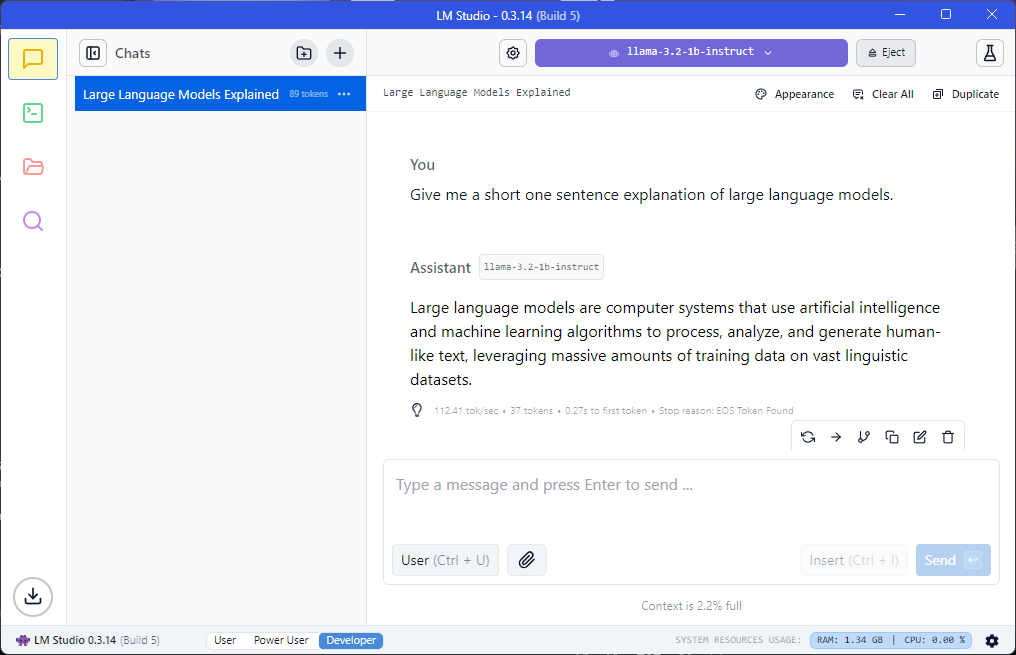Open My Models in the left sidebar
The image size is (1016, 655).
click(x=33, y=167)
